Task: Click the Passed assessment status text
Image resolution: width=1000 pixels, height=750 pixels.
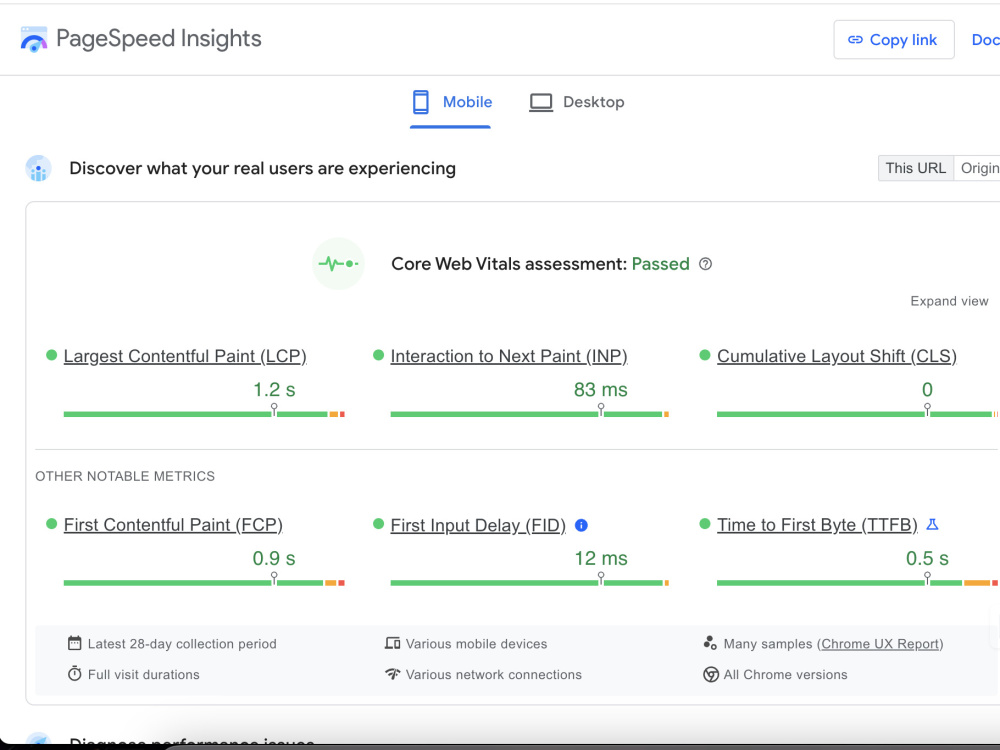Action: point(661,264)
